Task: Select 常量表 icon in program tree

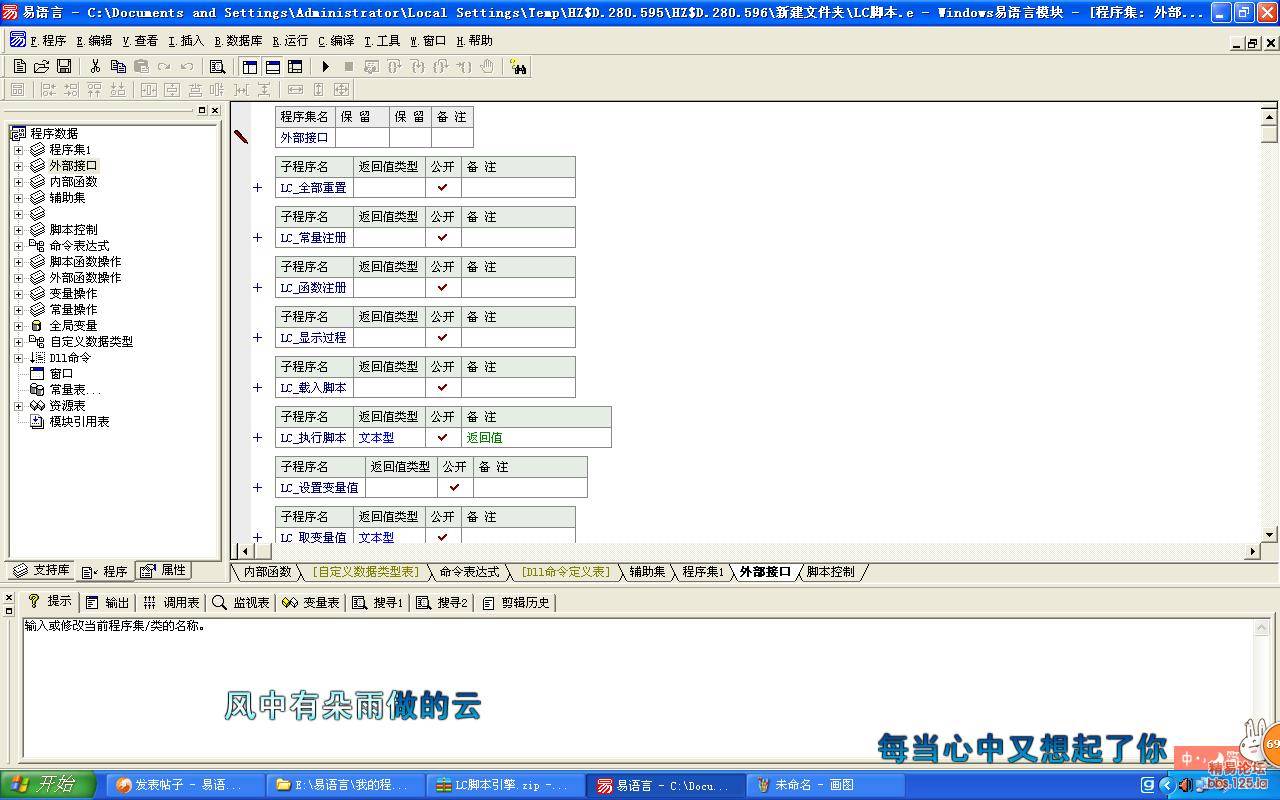Action: 37,389
